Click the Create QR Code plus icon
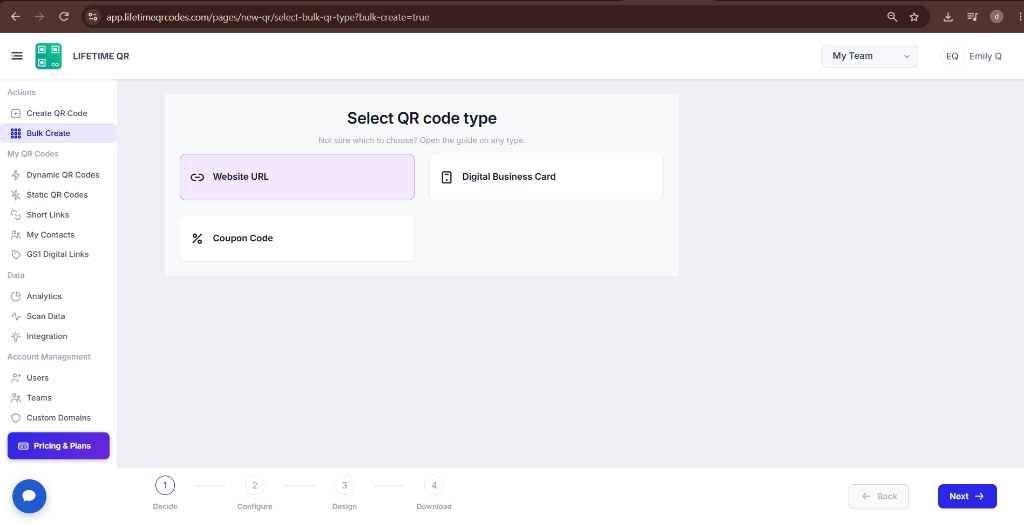This screenshot has width=1024, height=524. (16, 114)
